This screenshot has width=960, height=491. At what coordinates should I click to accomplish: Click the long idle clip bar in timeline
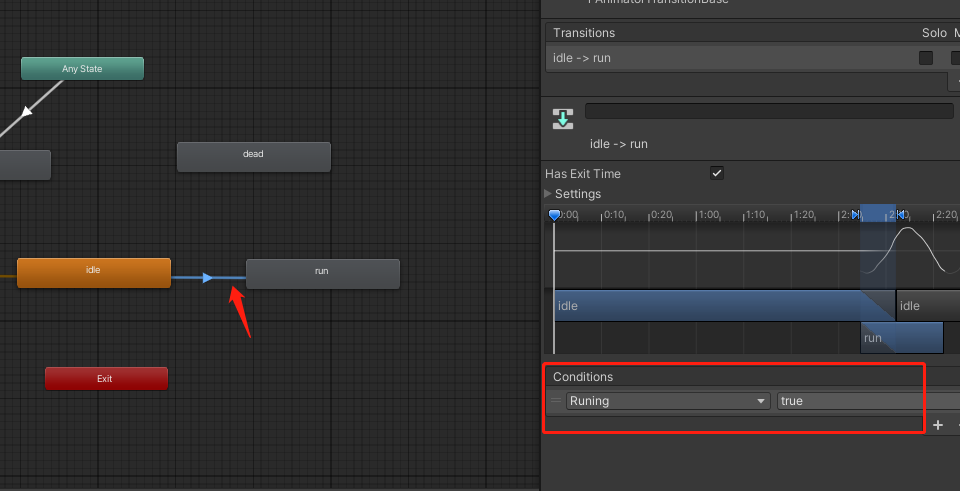[724, 305]
